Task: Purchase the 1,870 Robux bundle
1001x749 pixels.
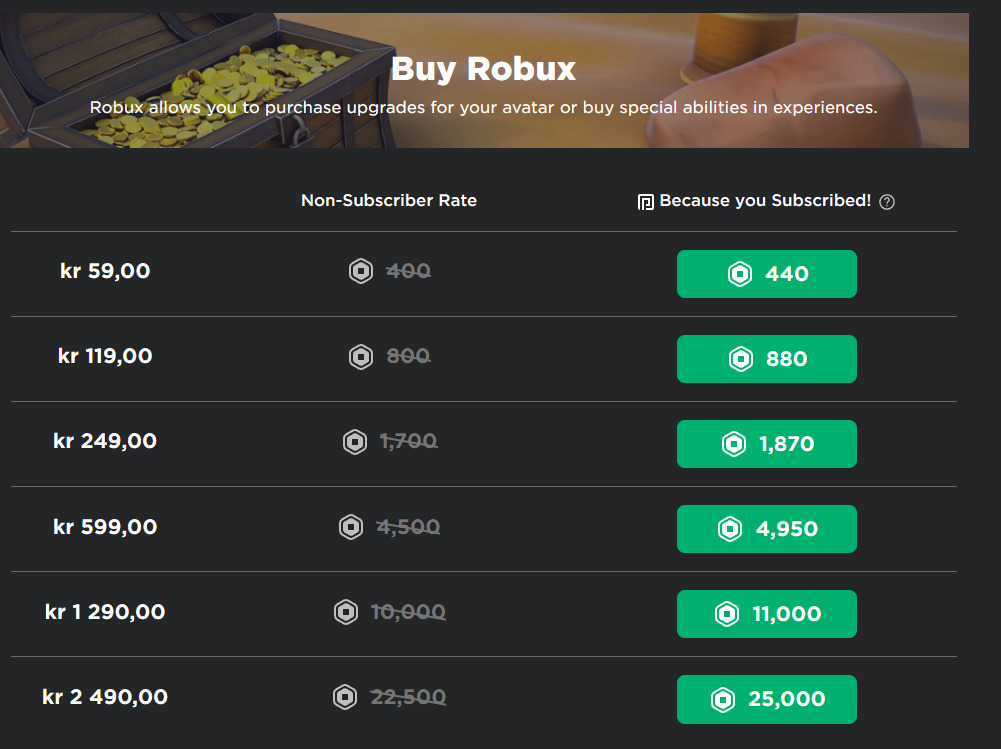Action: [766, 444]
